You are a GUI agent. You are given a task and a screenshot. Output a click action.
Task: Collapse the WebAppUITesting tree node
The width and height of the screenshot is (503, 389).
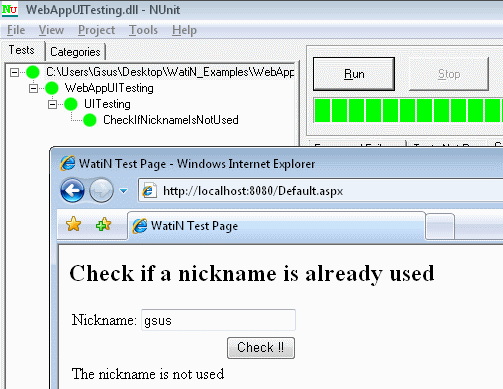(33, 88)
